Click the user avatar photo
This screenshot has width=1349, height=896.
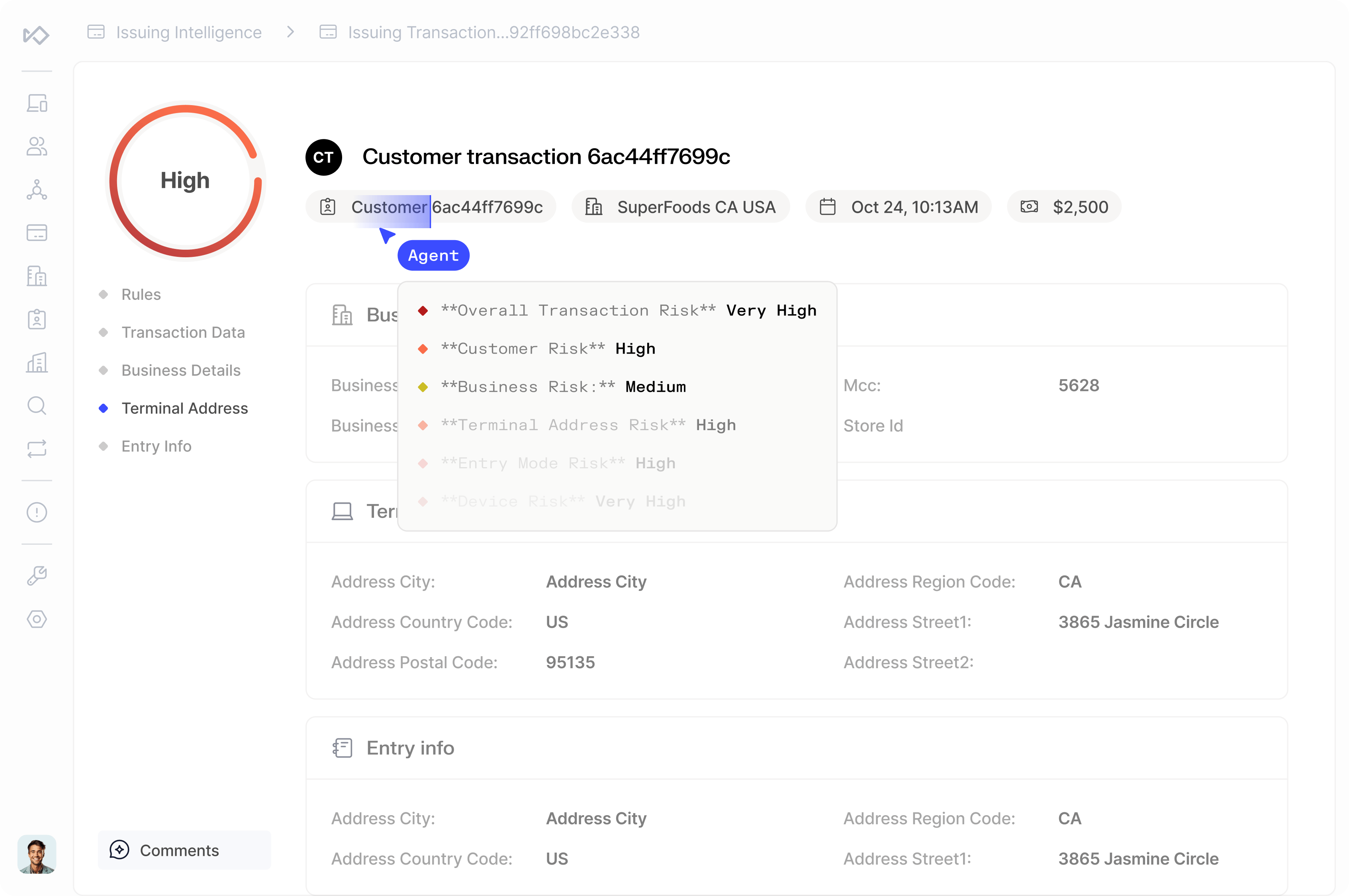[x=37, y=855]
